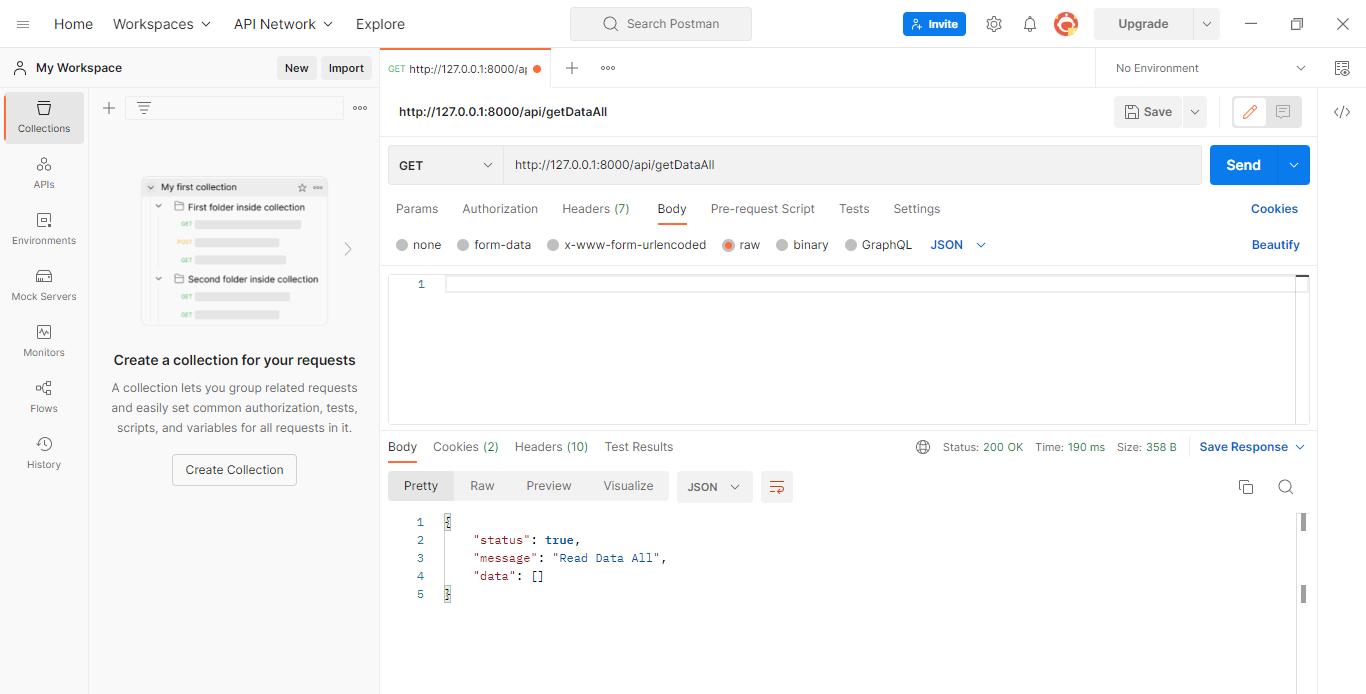
Task: Open the environment quick look icon
Action: point(1342,68)
